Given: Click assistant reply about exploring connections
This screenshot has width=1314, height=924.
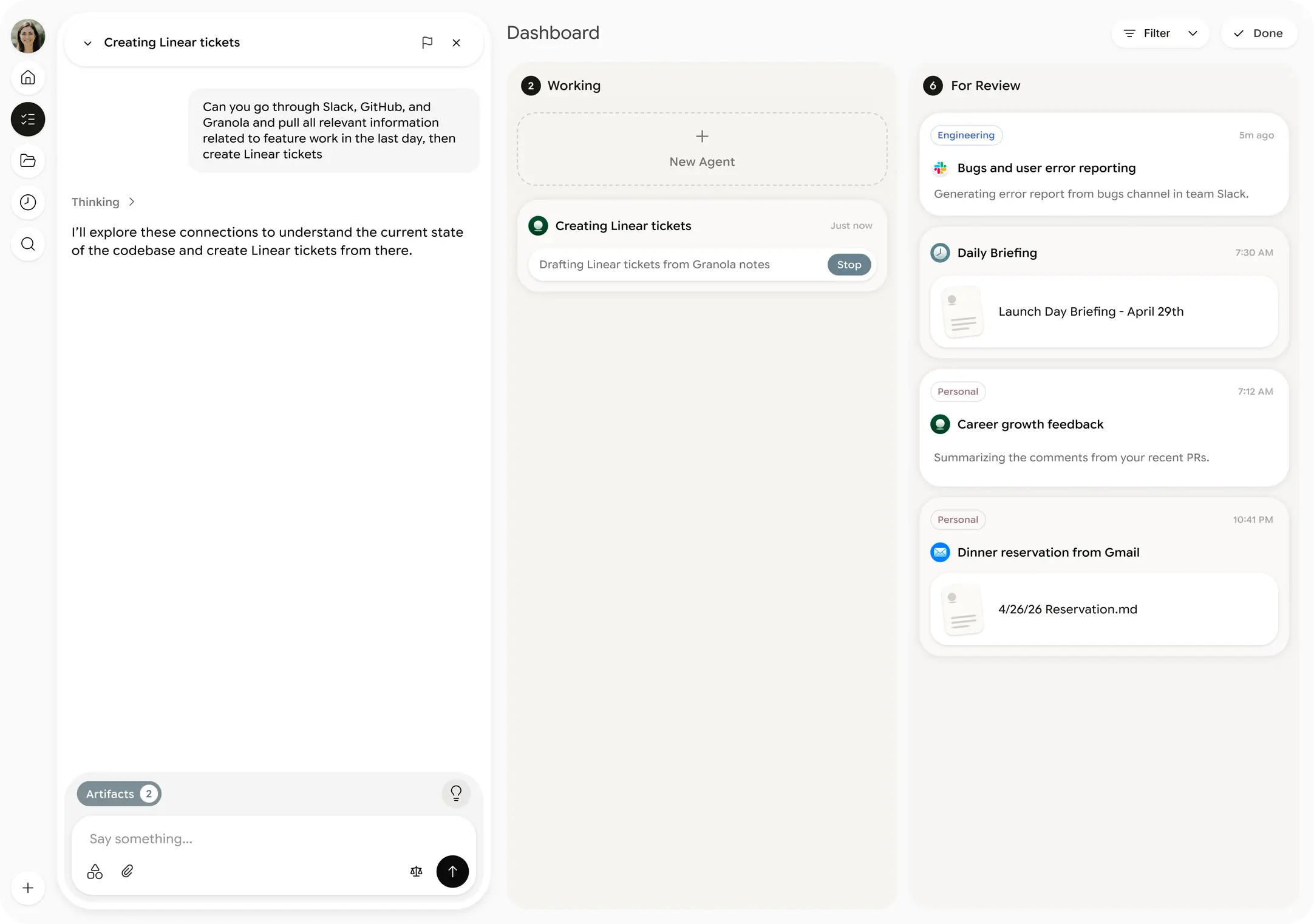Looking at the screenshot, I should coord(267,241).
